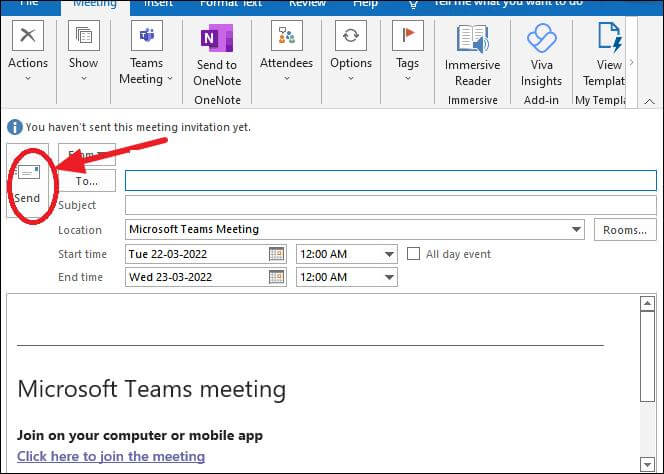This screenshot has width=664, height=474.
Task: Click Tell me what you want to do
Action: [x=508, y=3]
